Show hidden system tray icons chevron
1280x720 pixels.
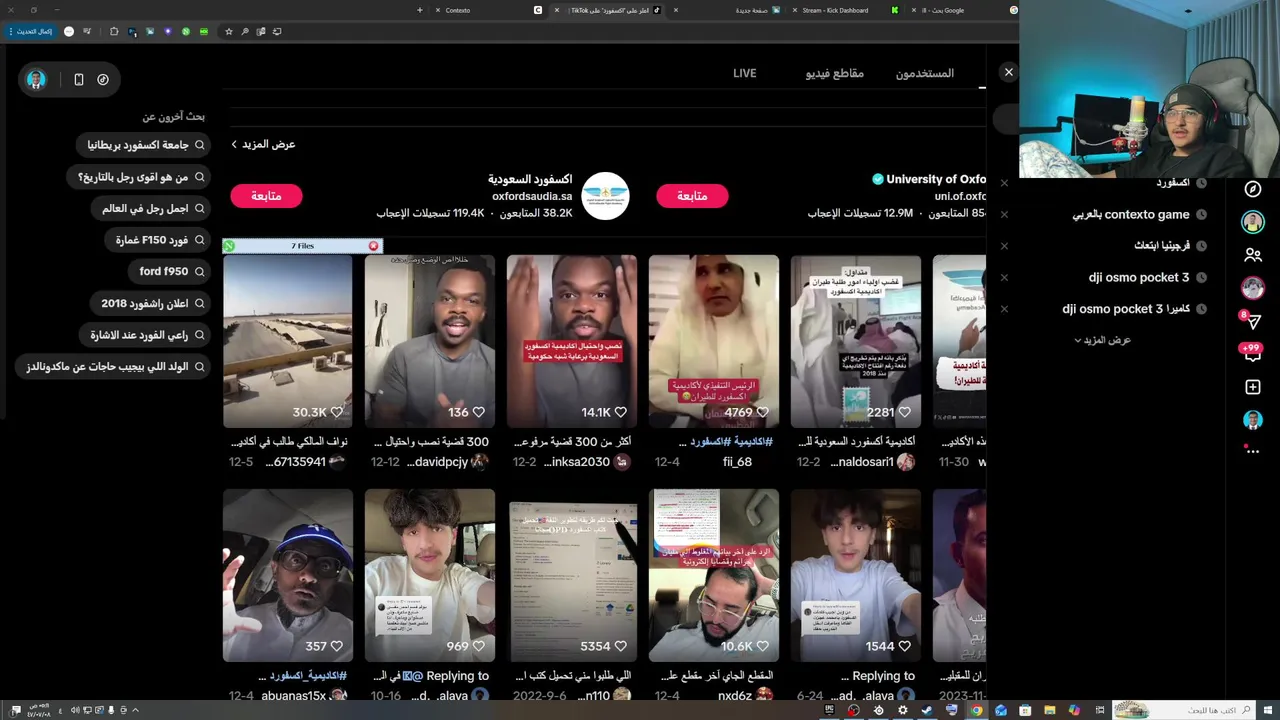135,710
